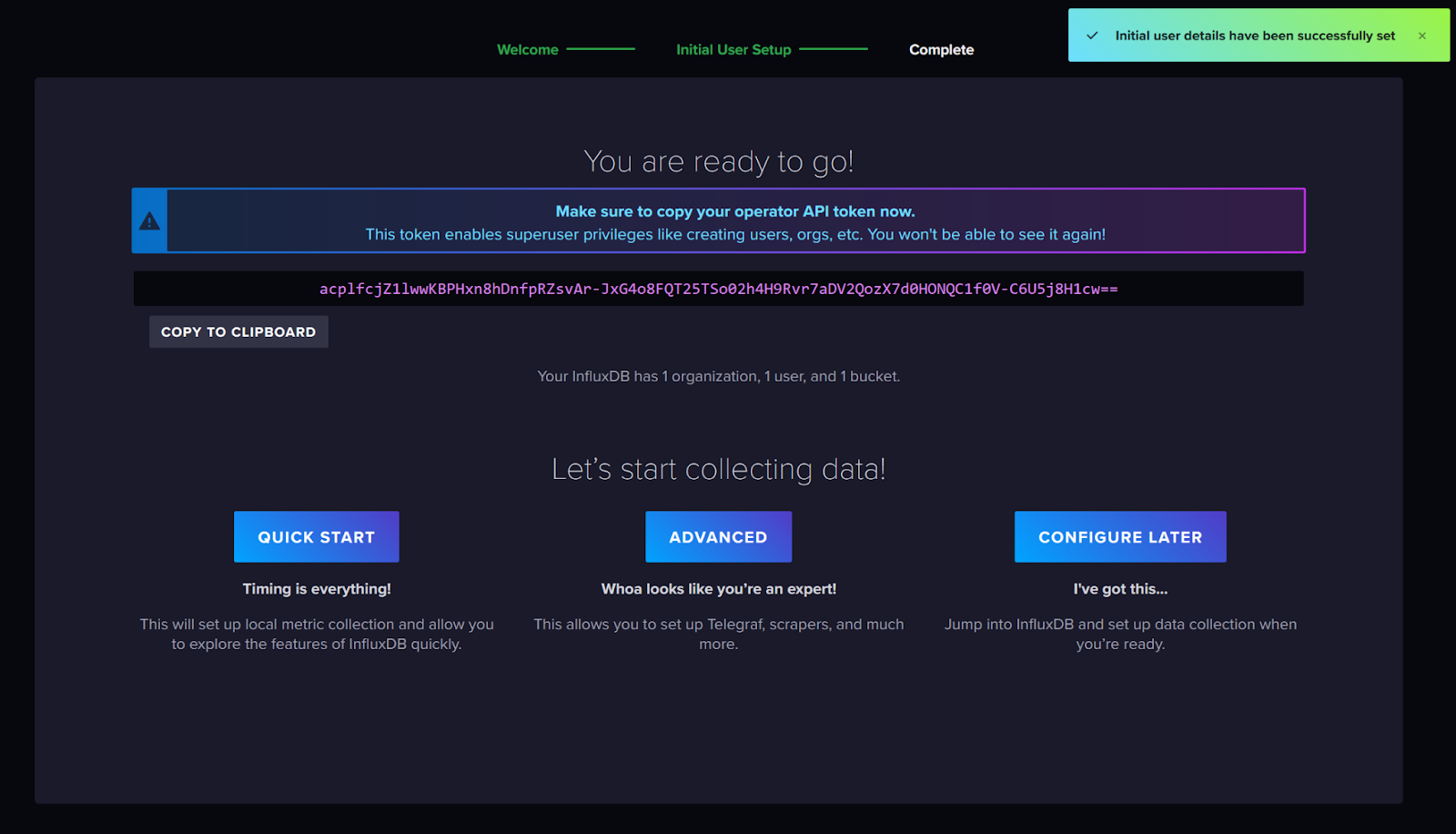Click the checkmark icon in the success notification

pyautogui.click(x=1092, y=36)
